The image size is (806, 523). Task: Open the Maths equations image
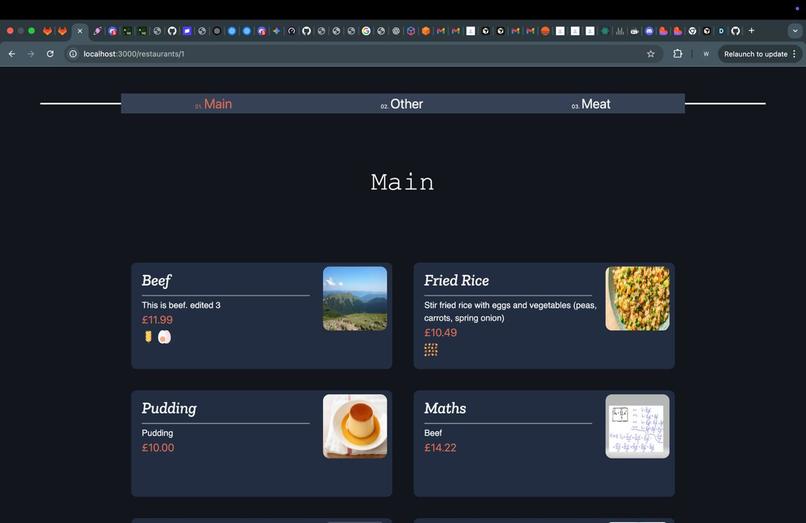[637, 426]
